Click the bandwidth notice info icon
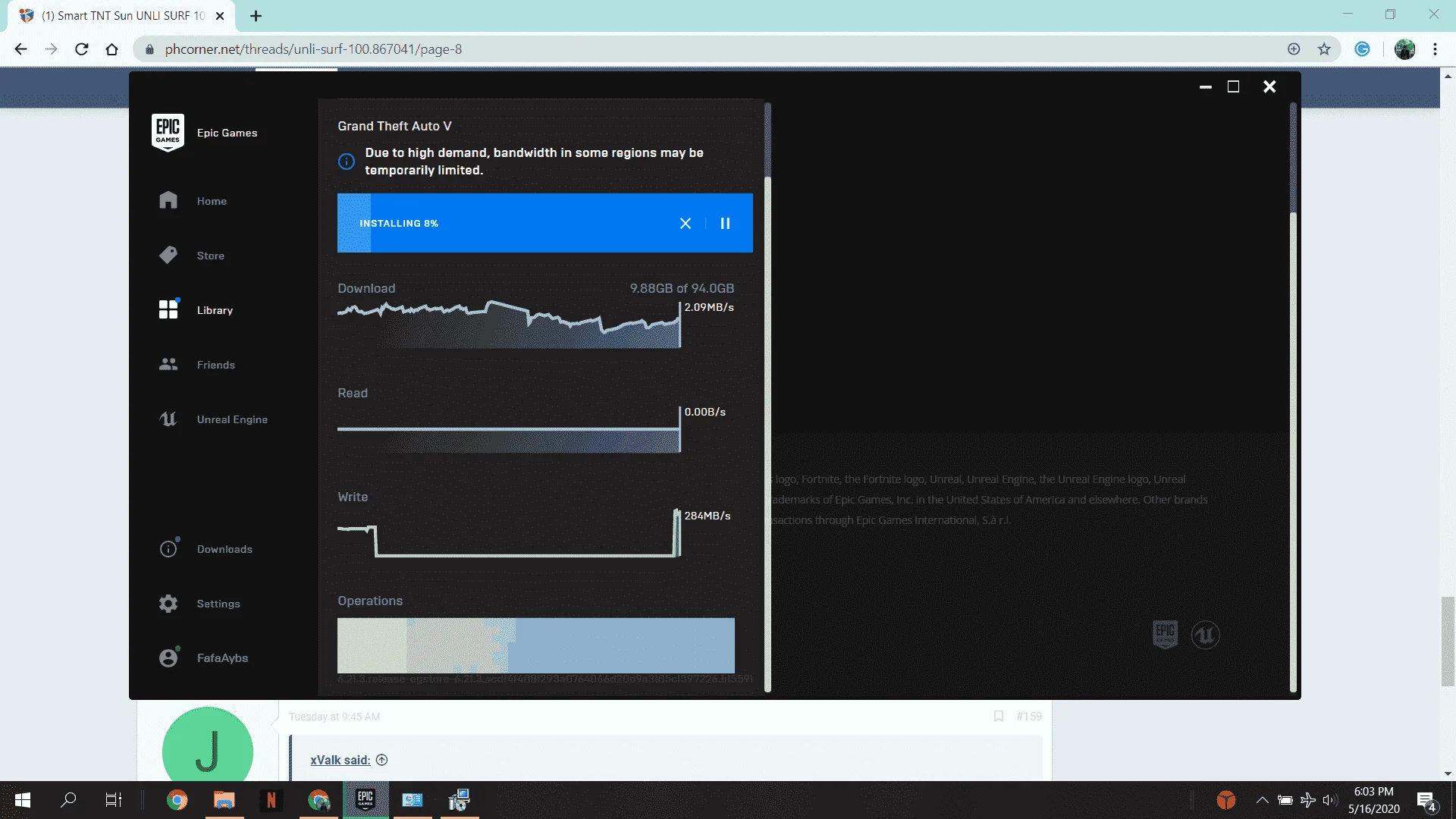 pyautogui.click(x=347, y=162)
